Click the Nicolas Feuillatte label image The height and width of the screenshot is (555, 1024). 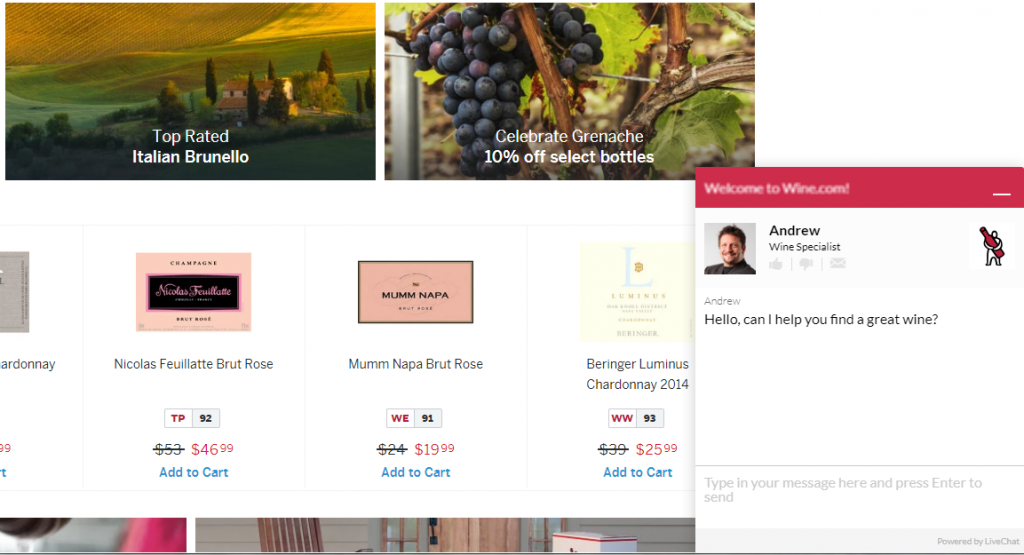[x=193, y=292]
